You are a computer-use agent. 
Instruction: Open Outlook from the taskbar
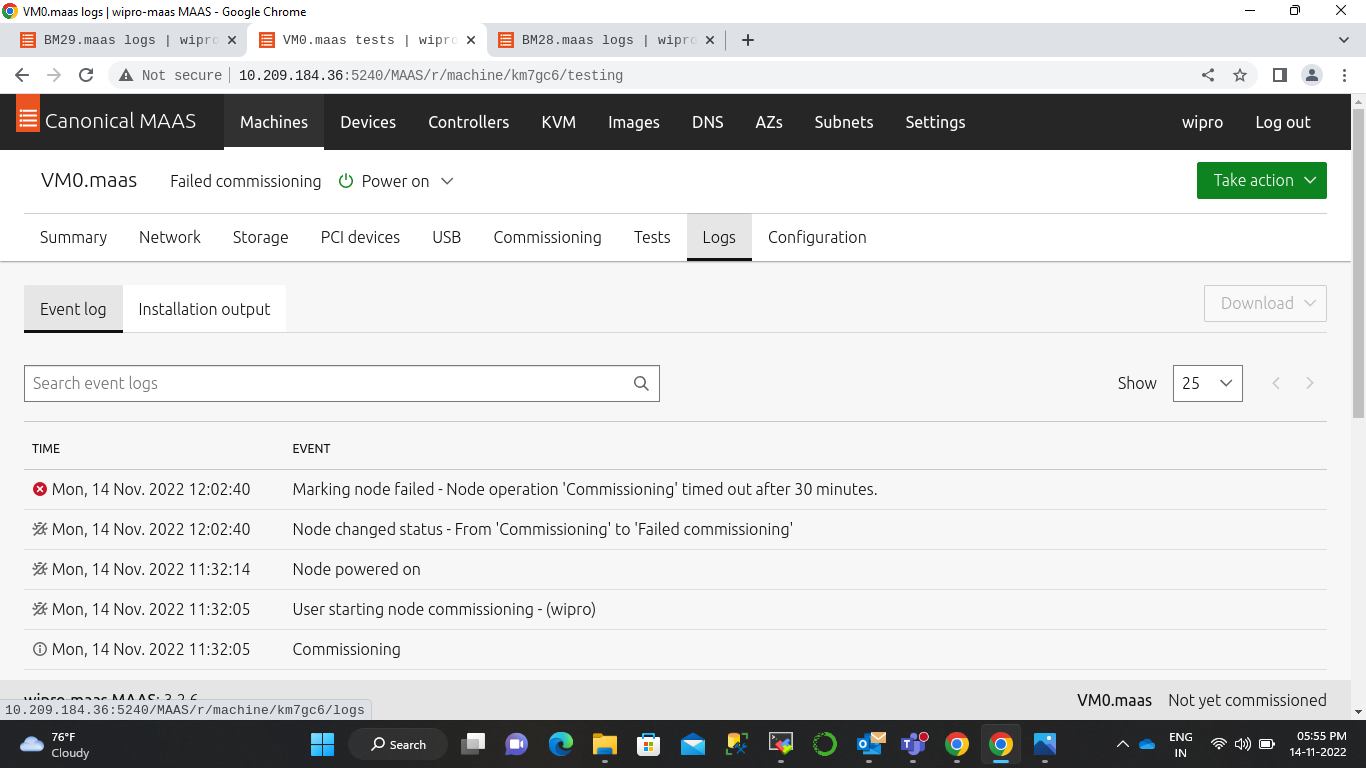(x=869, y=744)
